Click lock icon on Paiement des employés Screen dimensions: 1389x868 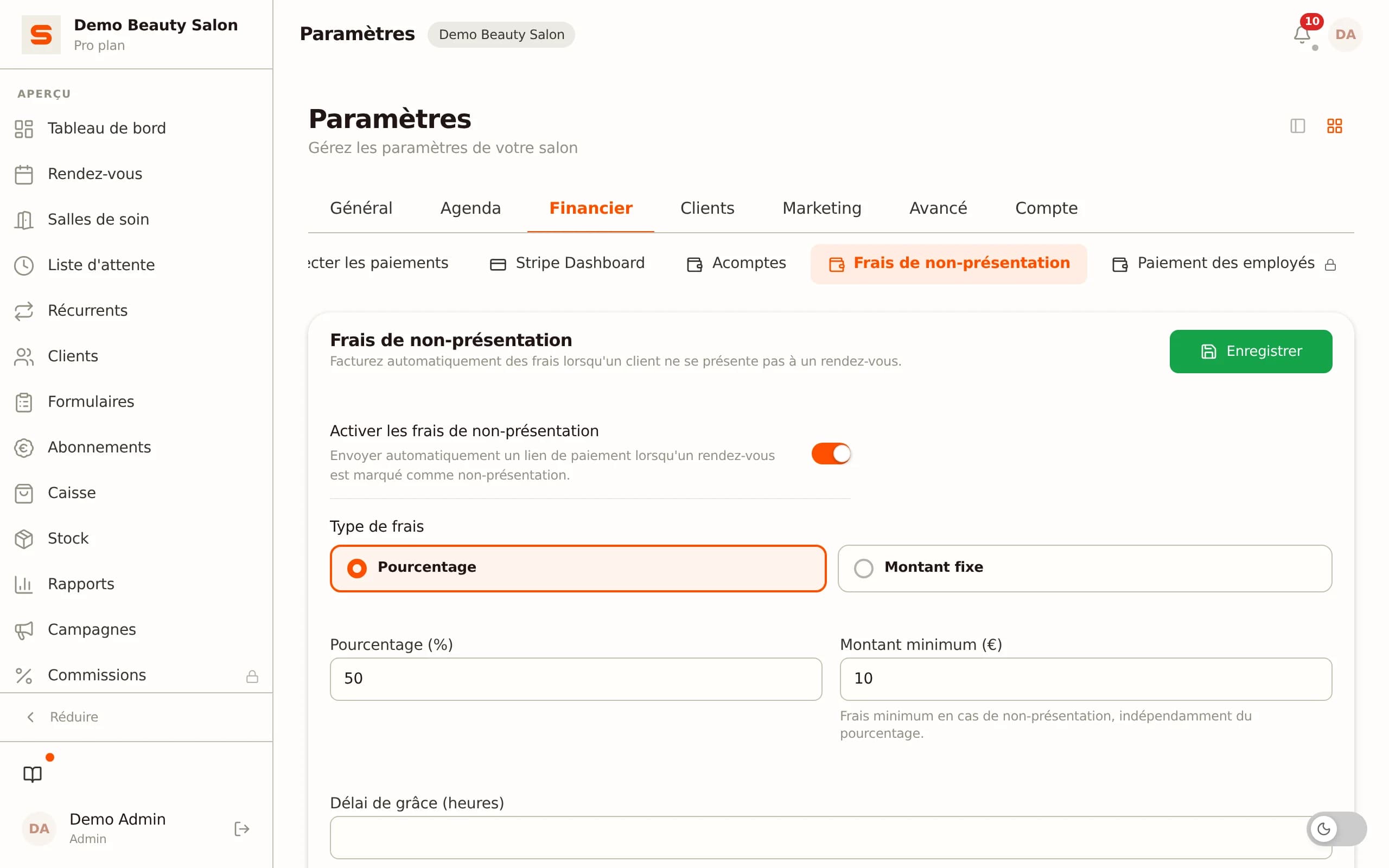pyautogui.click(x=1330, y=265)
